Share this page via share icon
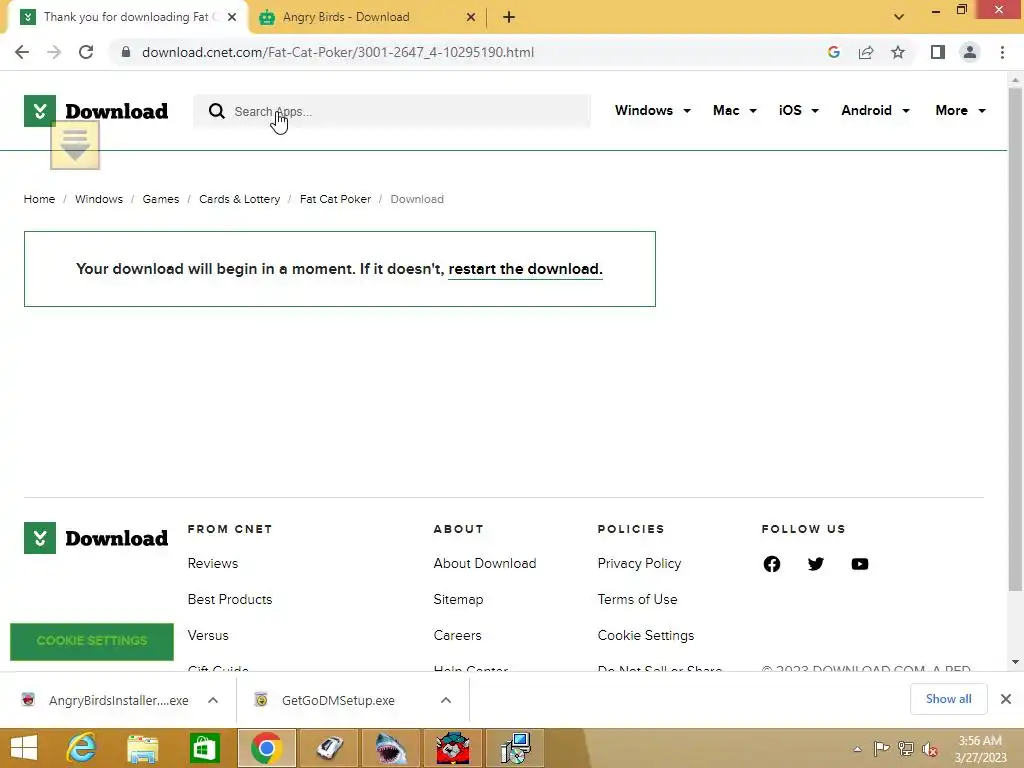This screenshot has width=1024, height=768. (866, 52)
